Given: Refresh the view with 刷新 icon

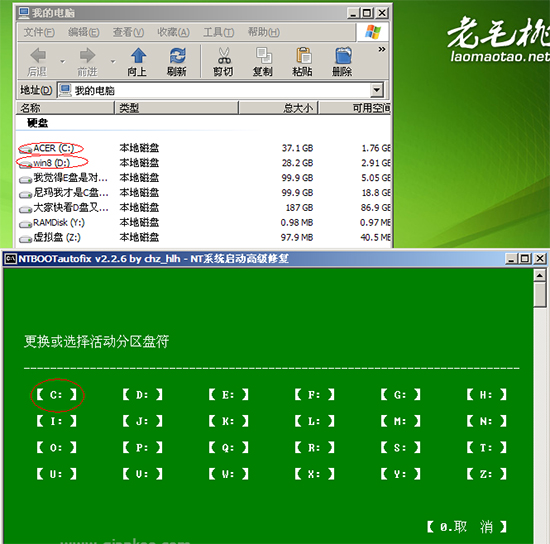Looking at the screenshot, I should point(177,55).
